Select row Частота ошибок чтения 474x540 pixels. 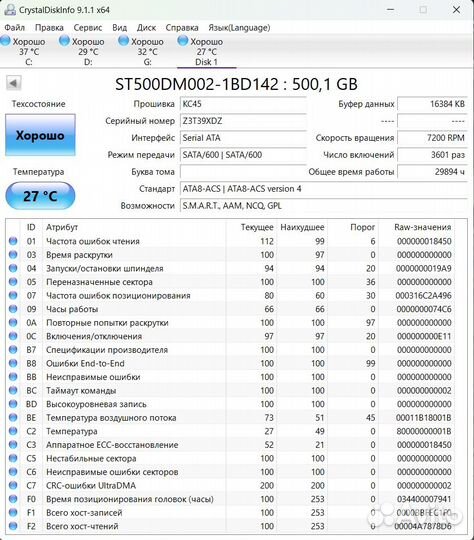(x=230, y=241)
